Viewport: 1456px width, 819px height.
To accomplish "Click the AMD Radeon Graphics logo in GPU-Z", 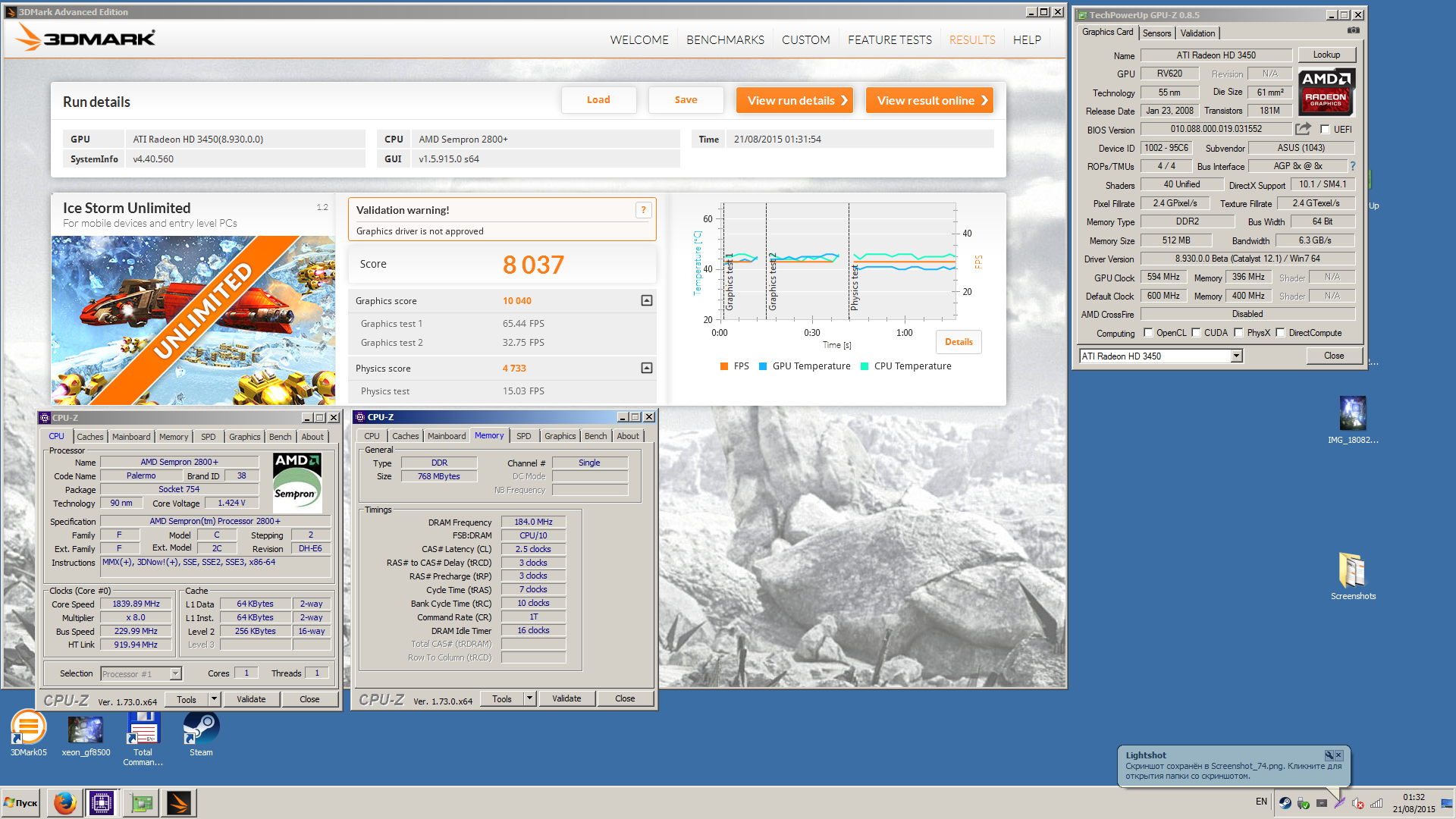I will (x=1326, y=92).
